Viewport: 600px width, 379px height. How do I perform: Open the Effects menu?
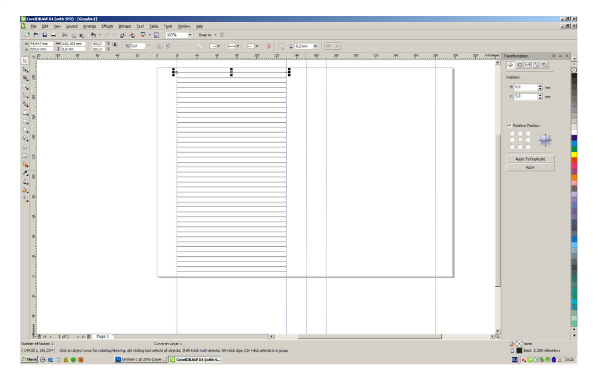coord(107,26)
